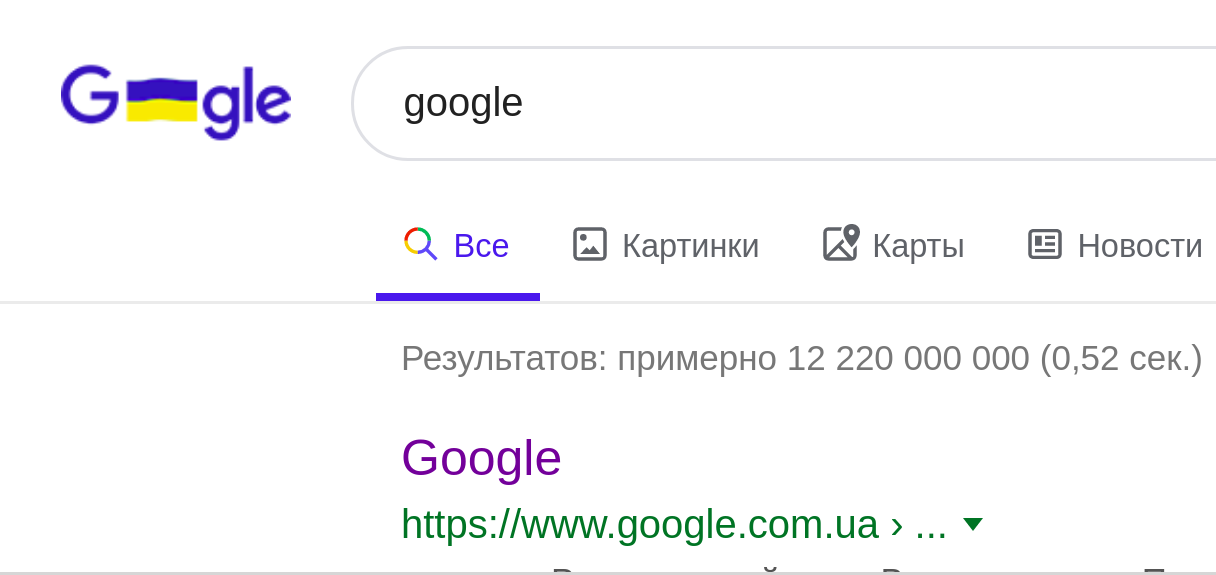Click the results count '12 220 000 000'

pos(907,358)
